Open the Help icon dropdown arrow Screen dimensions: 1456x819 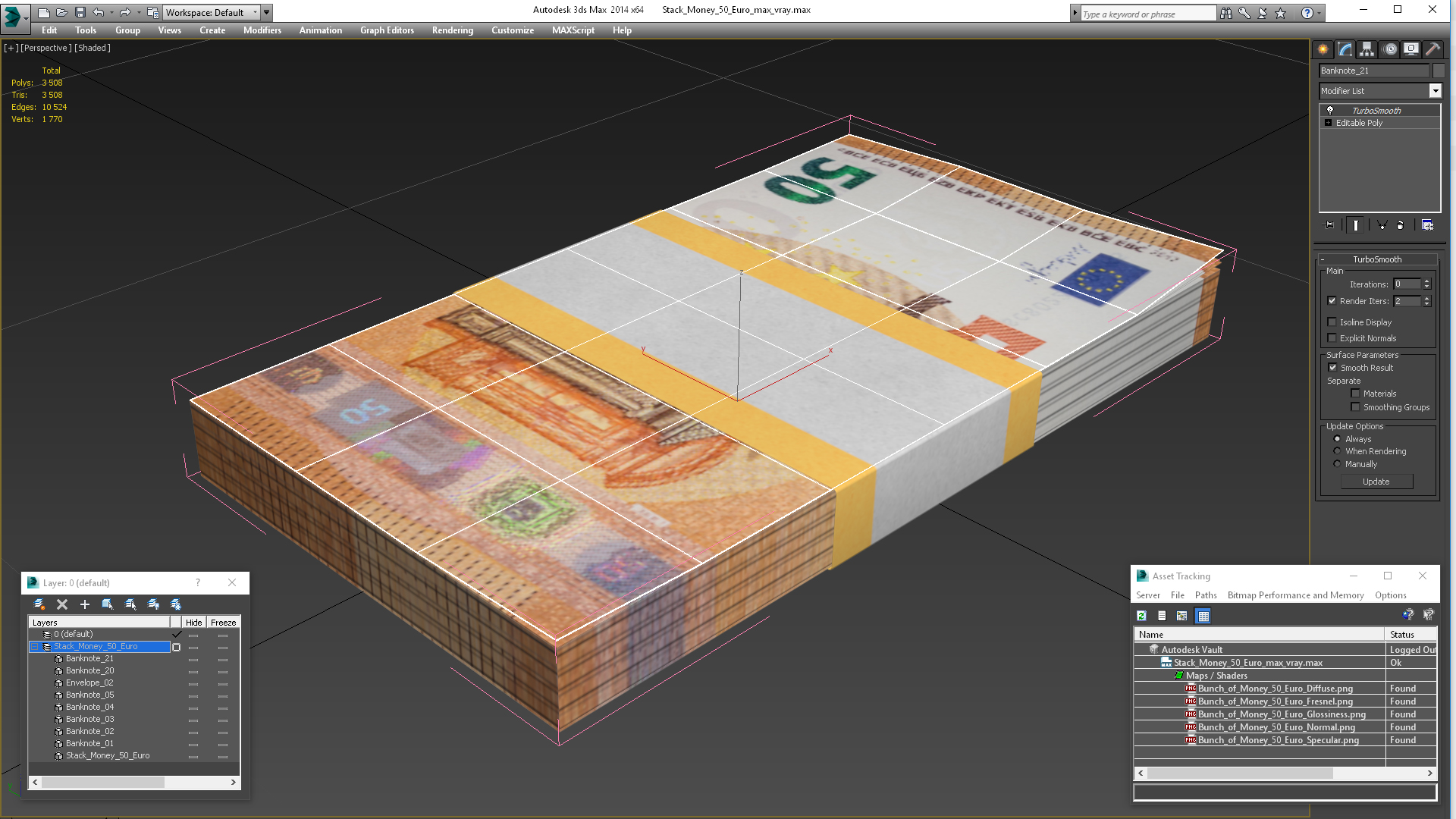[x=1319, y=13]
